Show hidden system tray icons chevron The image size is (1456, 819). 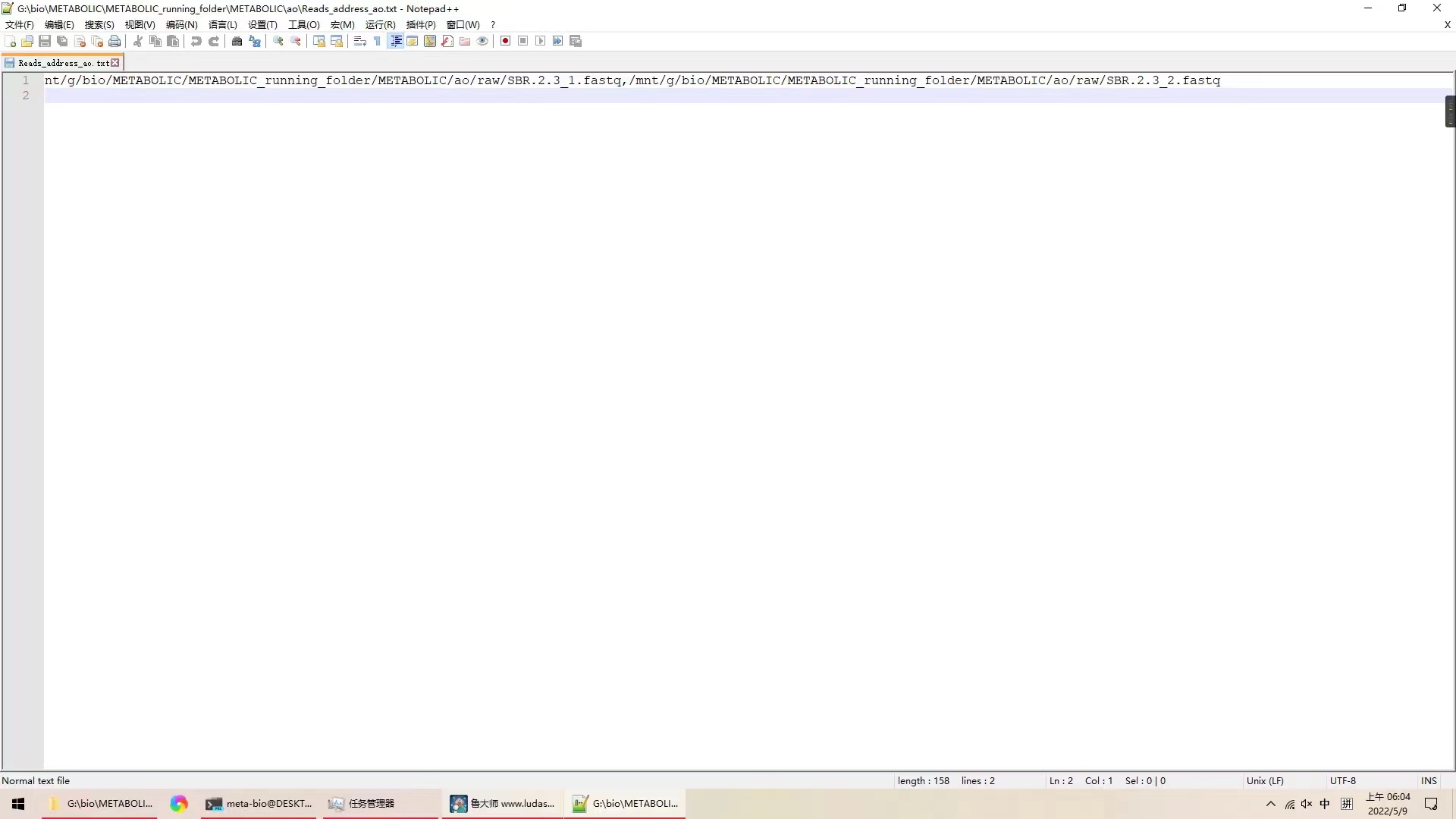pyautogui.click(x=1271, y=804)
